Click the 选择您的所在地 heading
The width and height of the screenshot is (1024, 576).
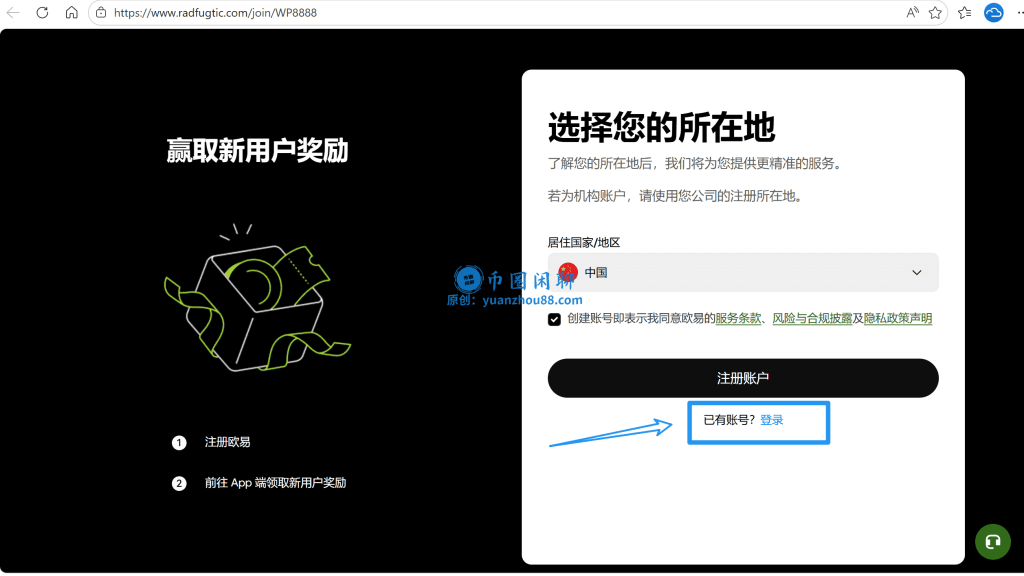[x=661, y=127]
